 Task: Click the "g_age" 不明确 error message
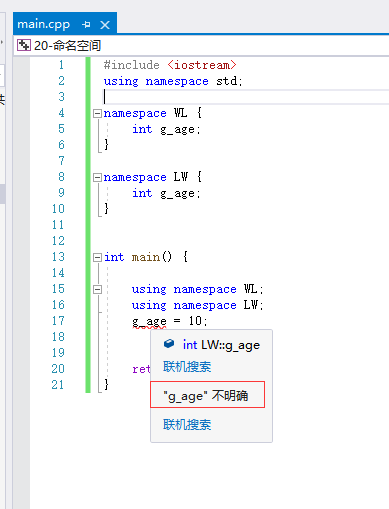click(x=206, y=396)
